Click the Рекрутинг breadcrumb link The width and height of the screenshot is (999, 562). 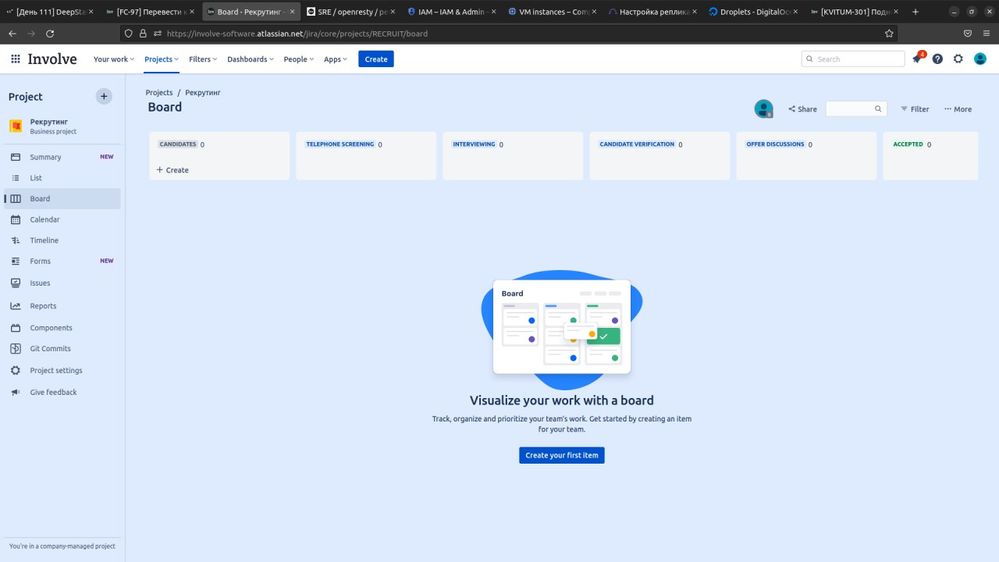click(203, 92)
